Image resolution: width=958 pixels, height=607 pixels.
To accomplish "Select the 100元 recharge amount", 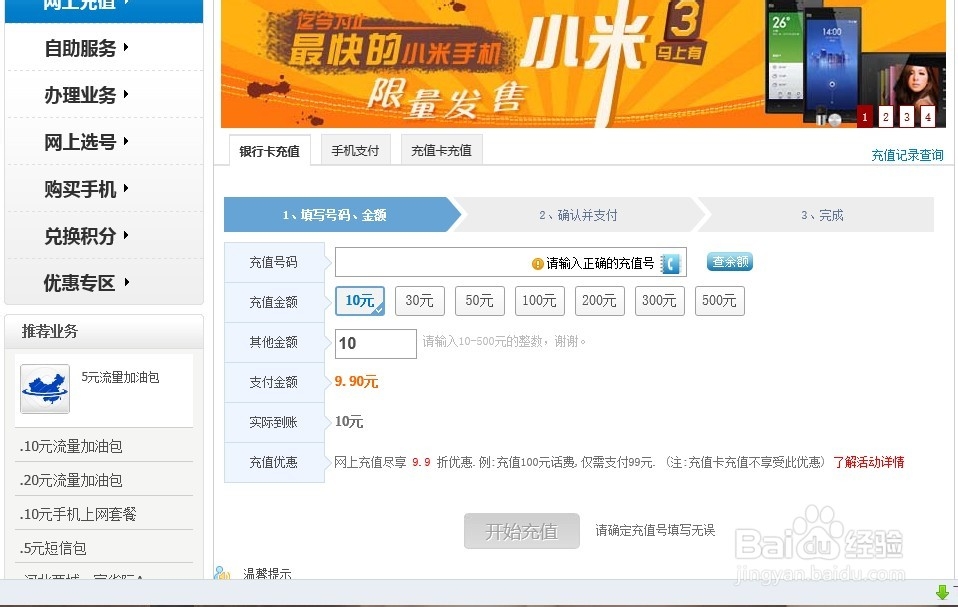I will click(539, 300).
